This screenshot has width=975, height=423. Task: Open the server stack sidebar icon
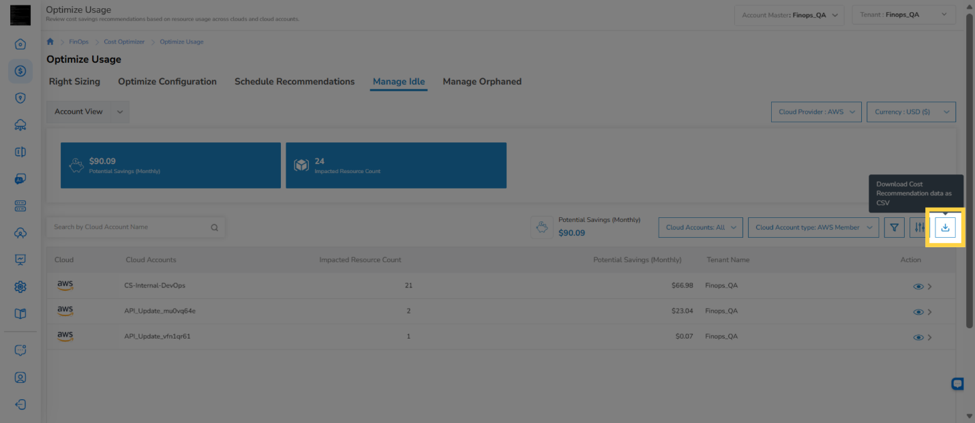click(20, 205)
